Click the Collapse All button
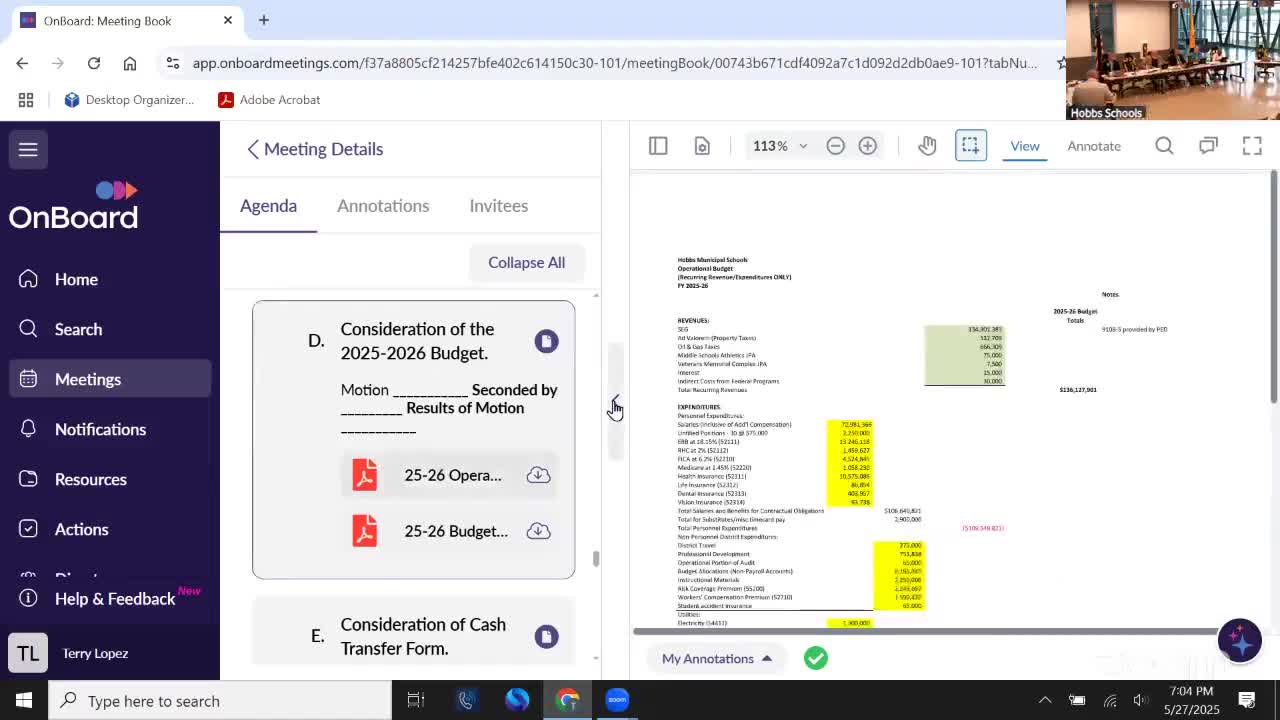1280x720 pixels. [526, 262]
